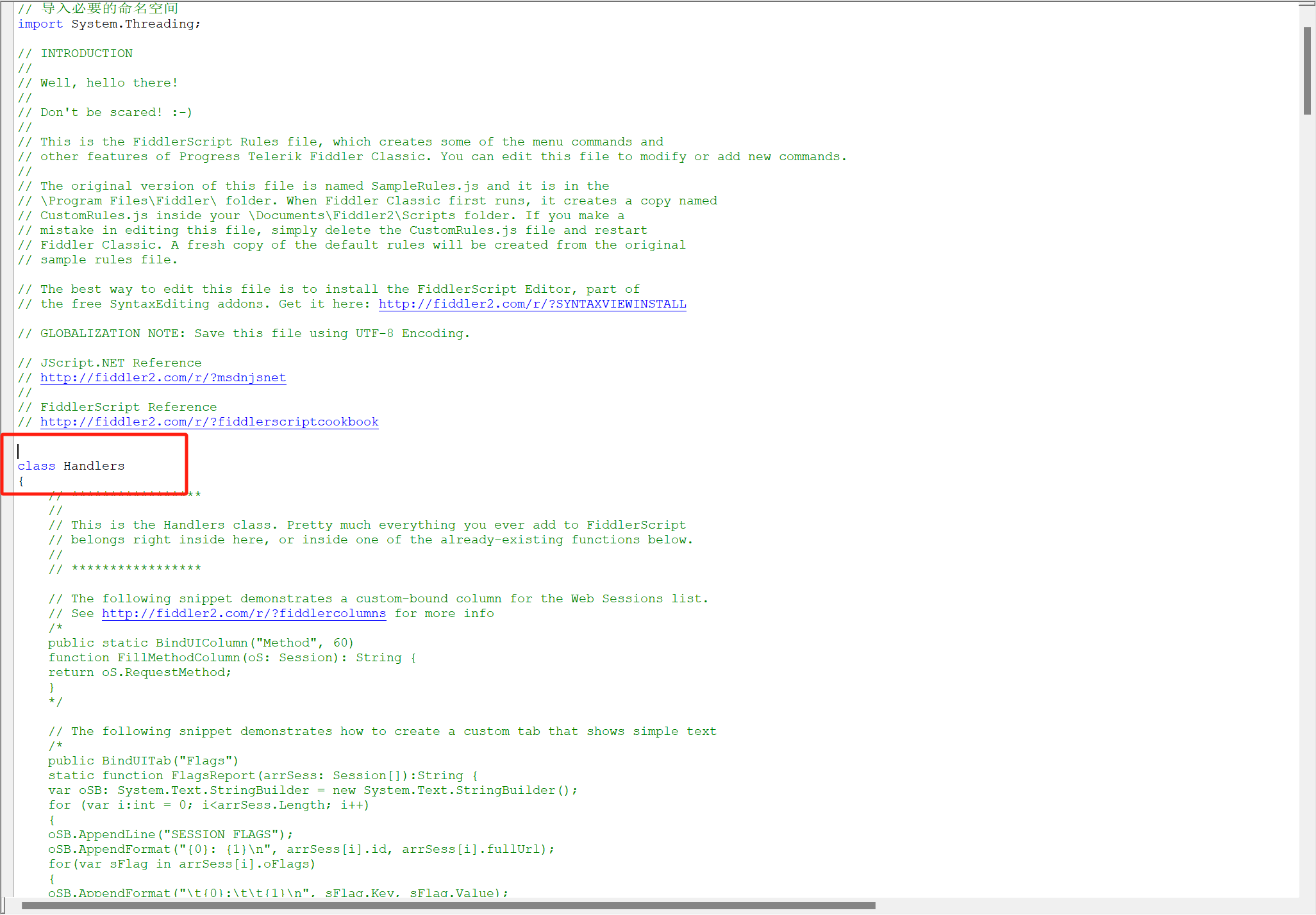The width and height of the screenshot is (1316, 915).
Task: Place cursor on the class Handlers line
Action: coord(71,466)
